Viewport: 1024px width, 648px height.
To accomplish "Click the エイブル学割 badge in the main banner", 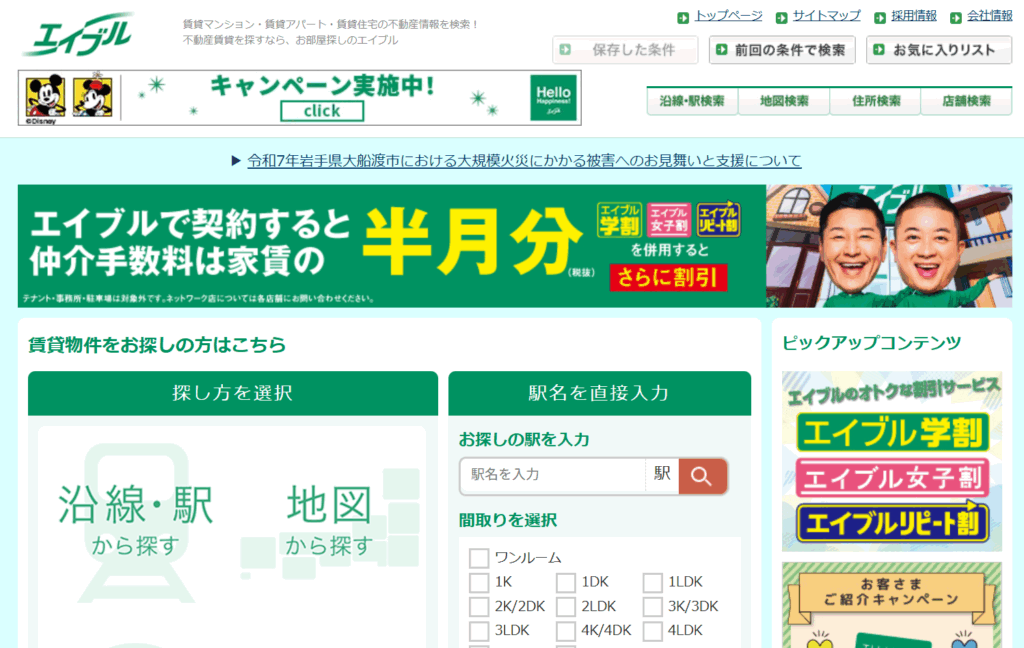I will coord(619,220).
